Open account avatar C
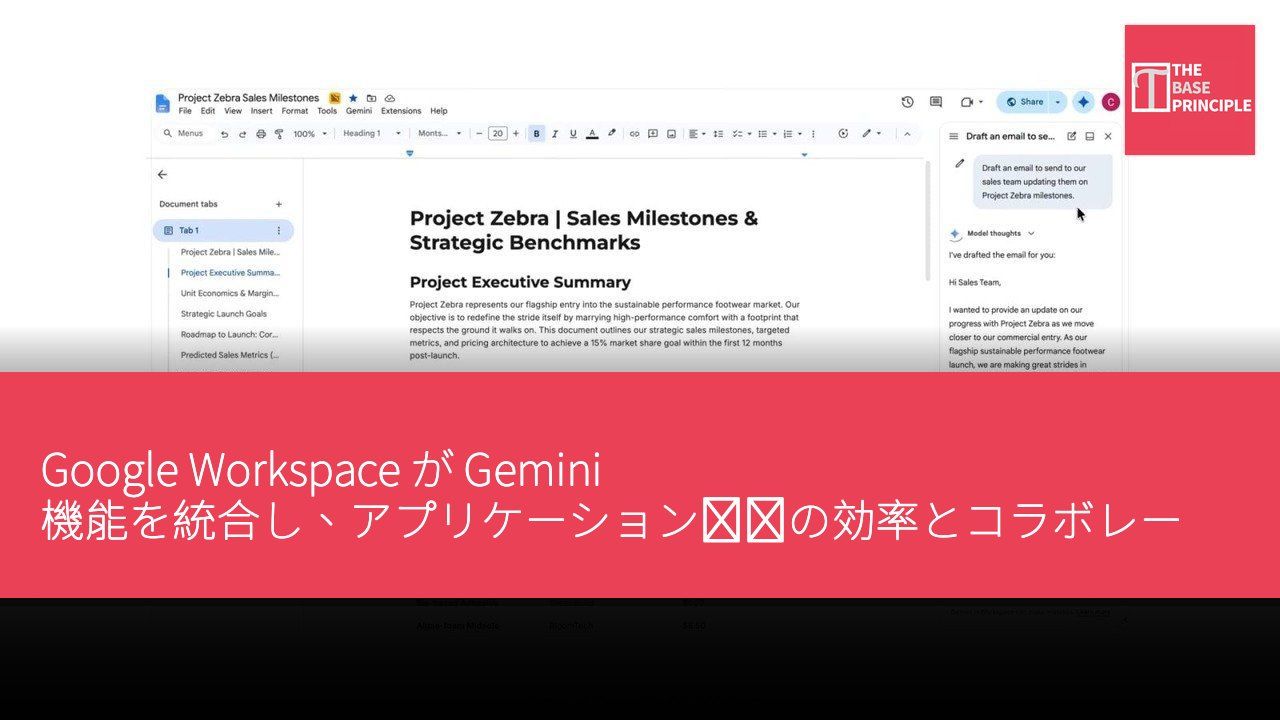Screen dimensions: 1280x720 point(1111,102)
